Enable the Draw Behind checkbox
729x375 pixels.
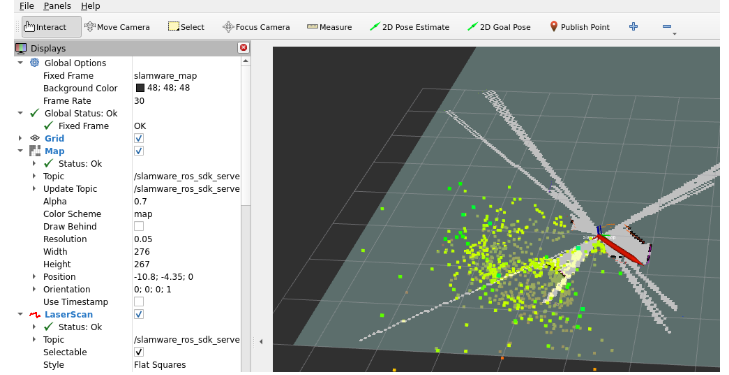139,226
